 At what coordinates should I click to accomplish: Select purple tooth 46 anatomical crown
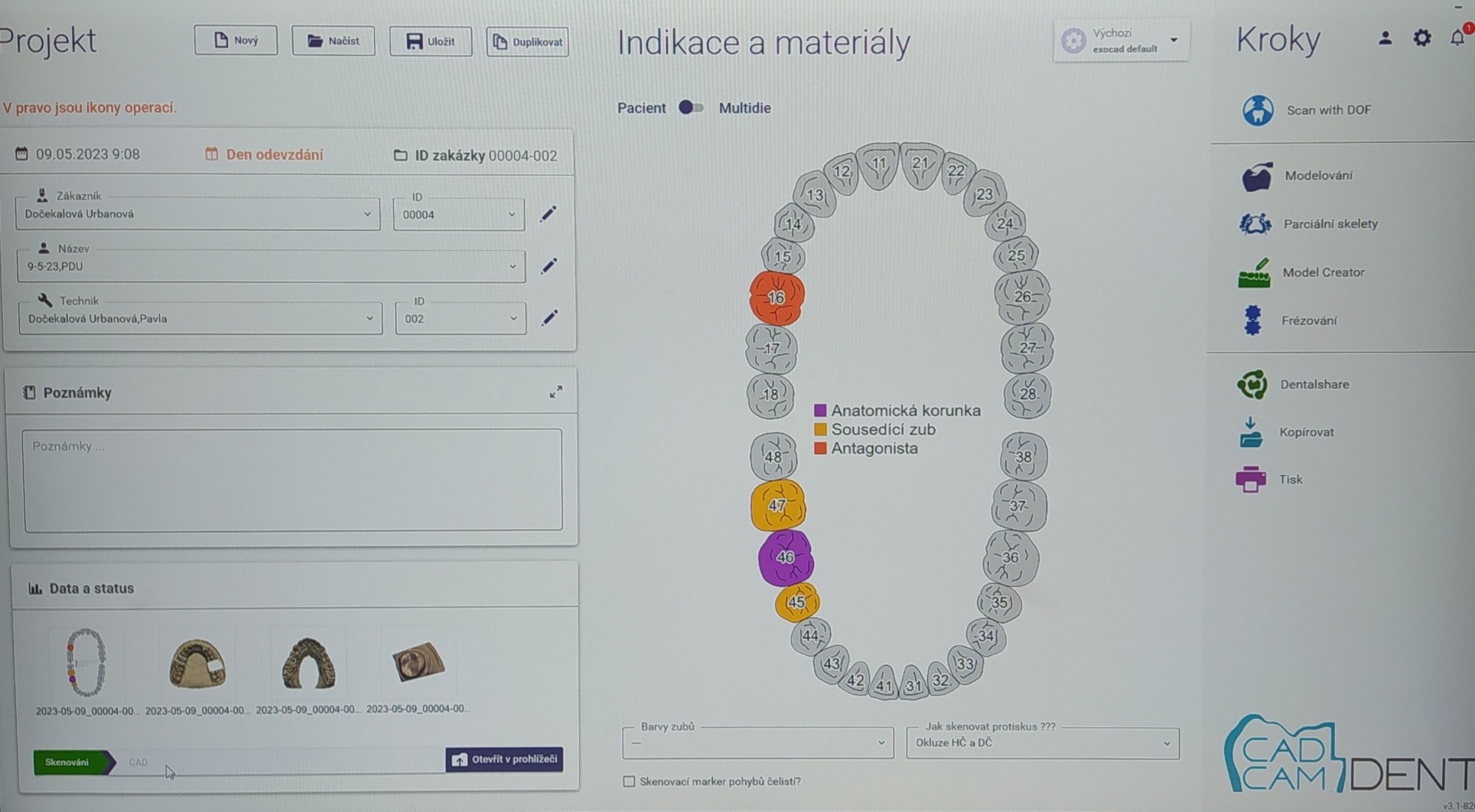(x=785, y=558)
